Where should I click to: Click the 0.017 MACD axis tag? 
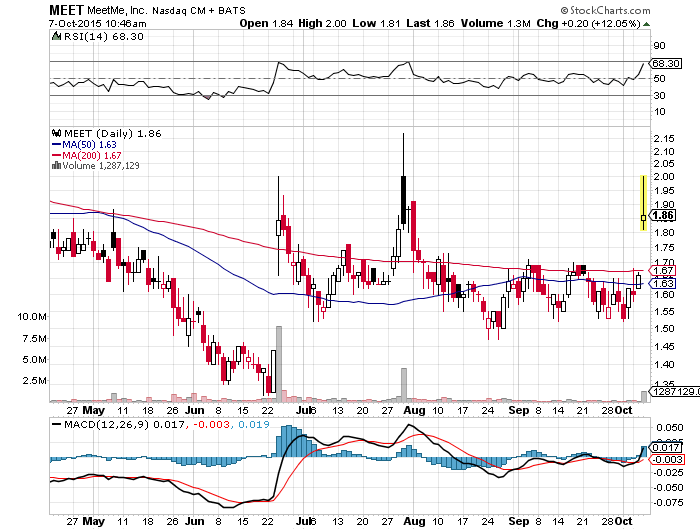pyautogui.click(x=666, y=447)
